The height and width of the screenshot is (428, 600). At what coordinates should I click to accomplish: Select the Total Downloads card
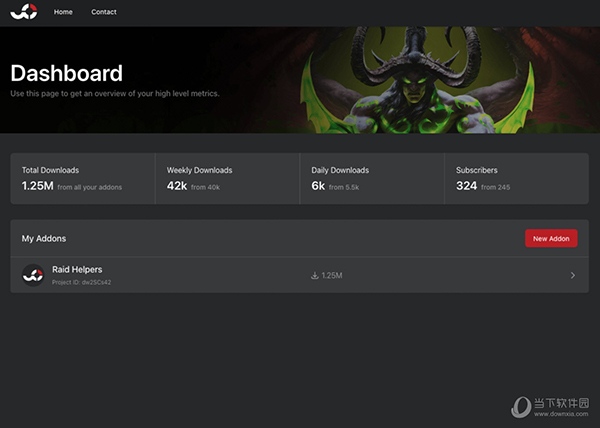point(83,179)
